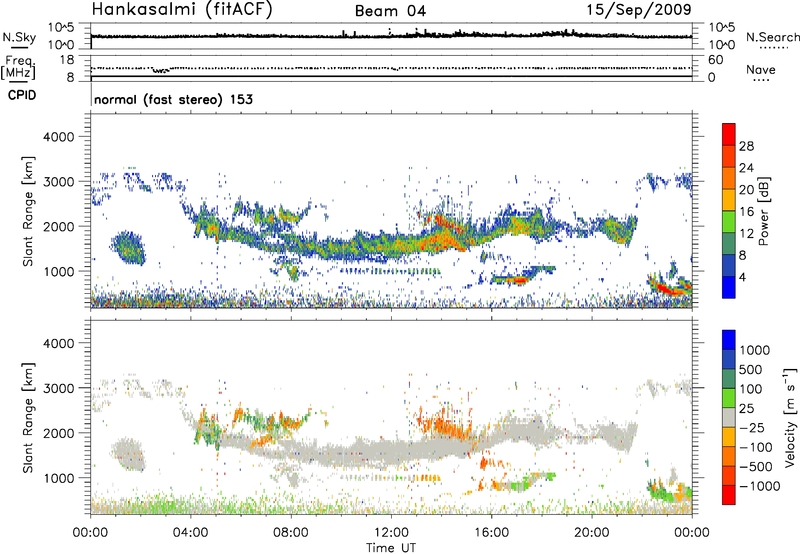Select Slant Range [km] label of velocity panel

[x=28, y=417]
